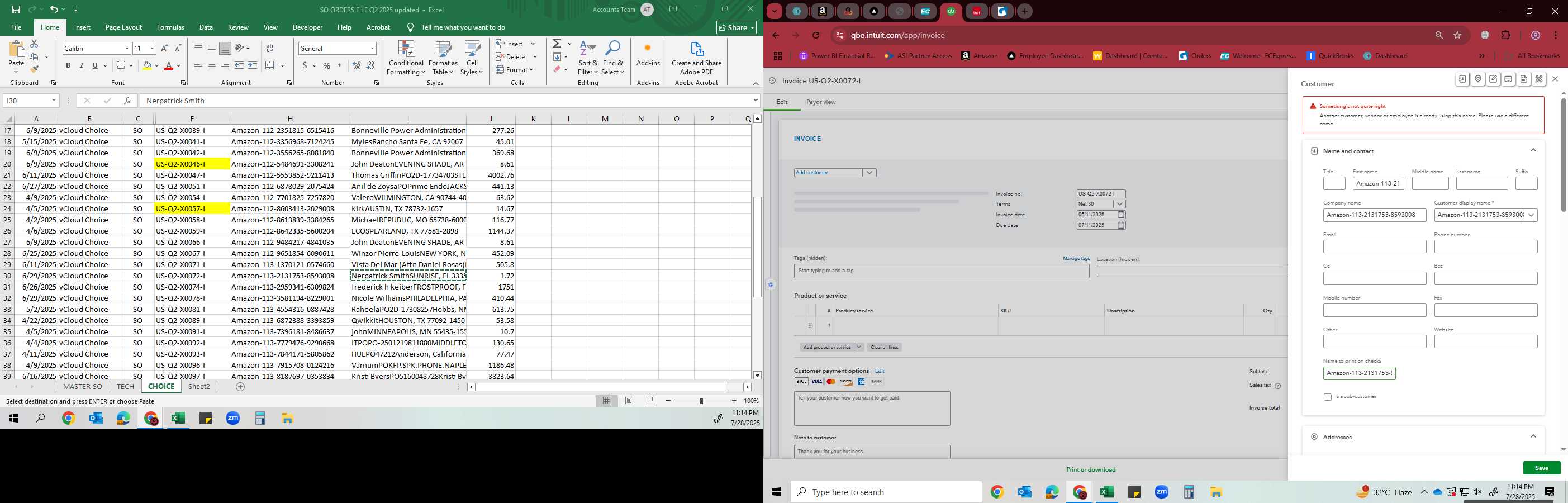Open Format as Table gallery
This screenshot has width=1568, height=503.
pyautogui.click(x=443, y=59)
